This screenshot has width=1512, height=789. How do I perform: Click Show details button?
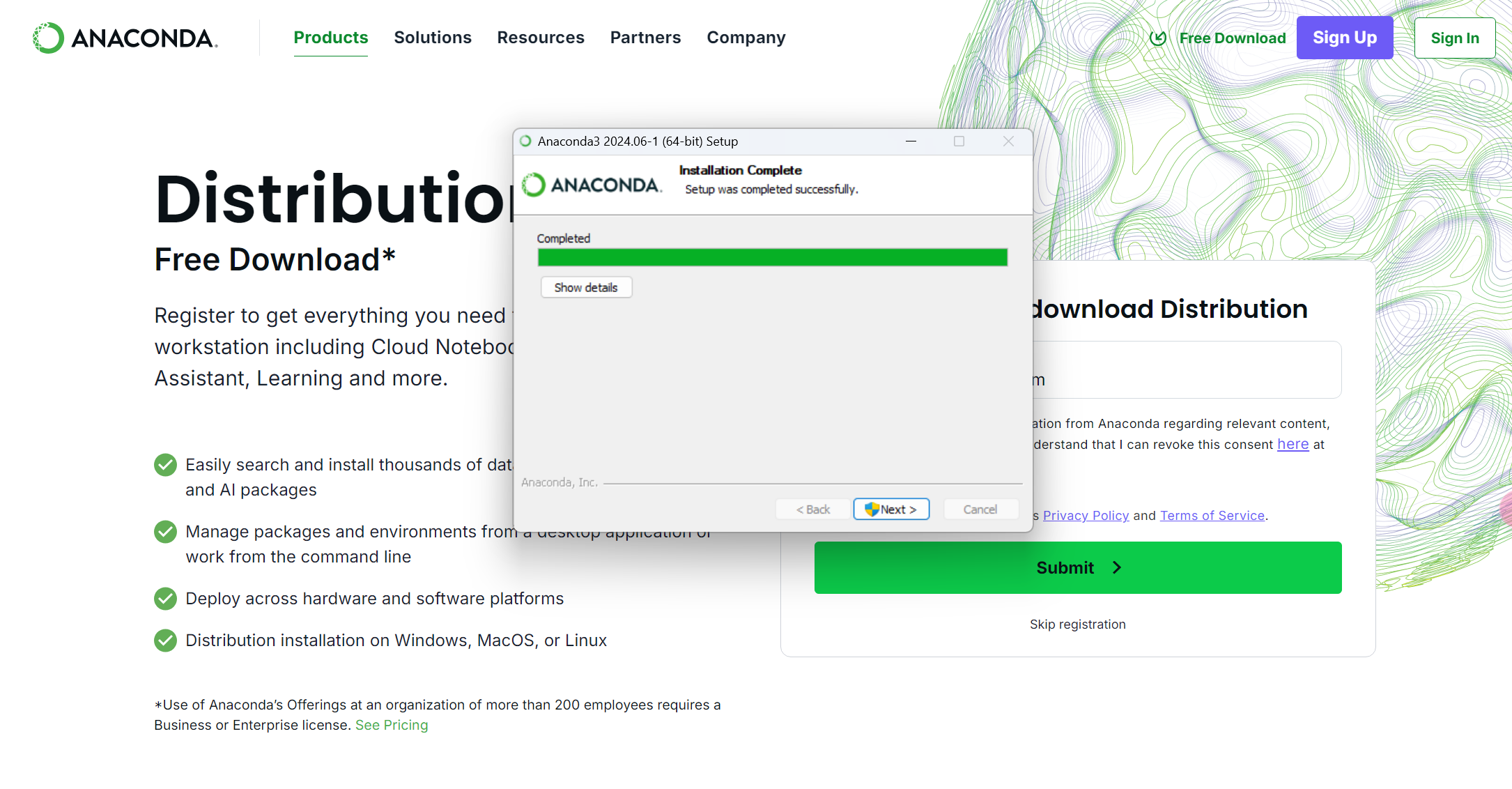pyautogui.click(x=586, y=288)
